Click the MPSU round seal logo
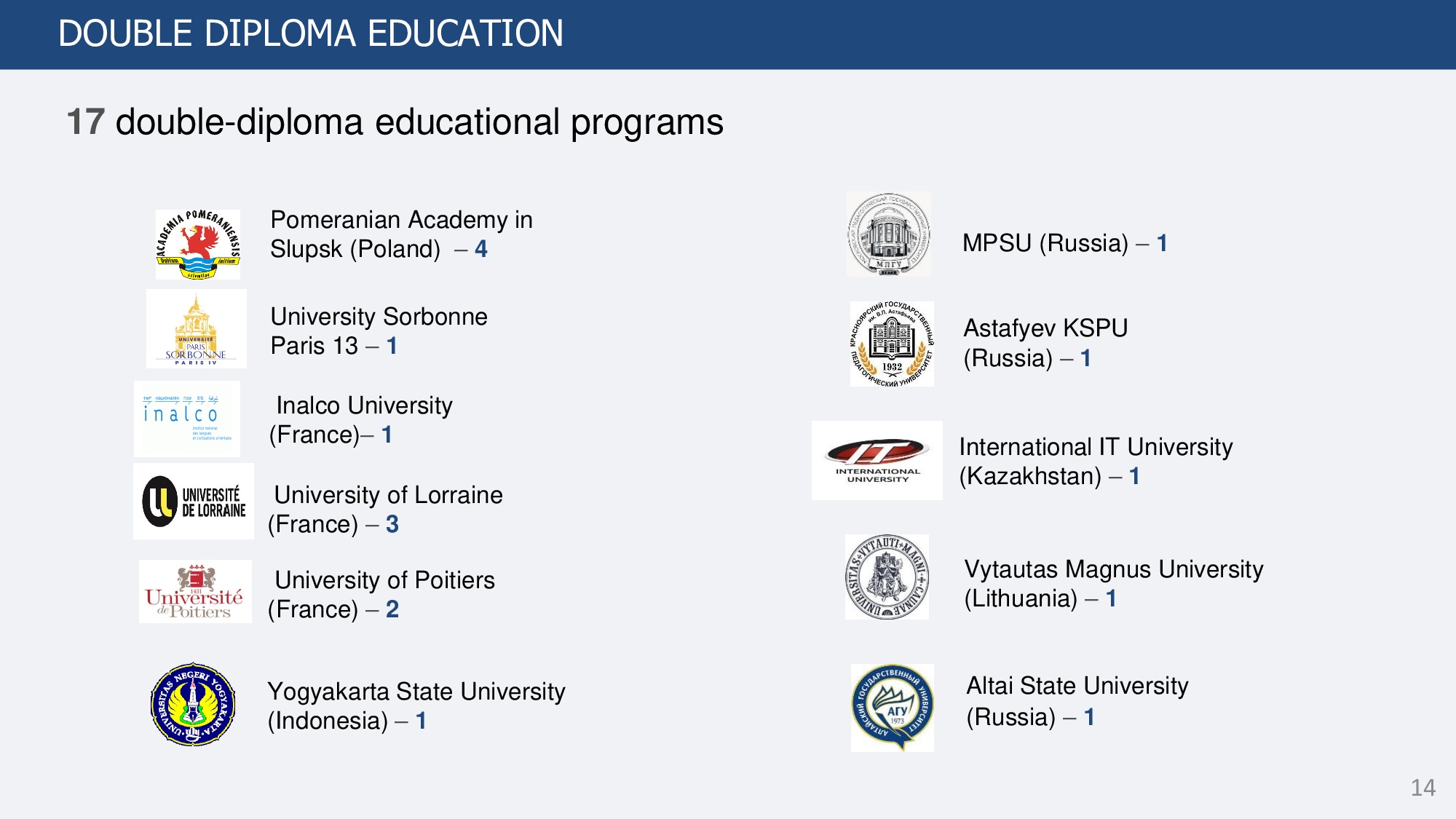Viewport: 1456px width, 819px height. tap(888, 234)
